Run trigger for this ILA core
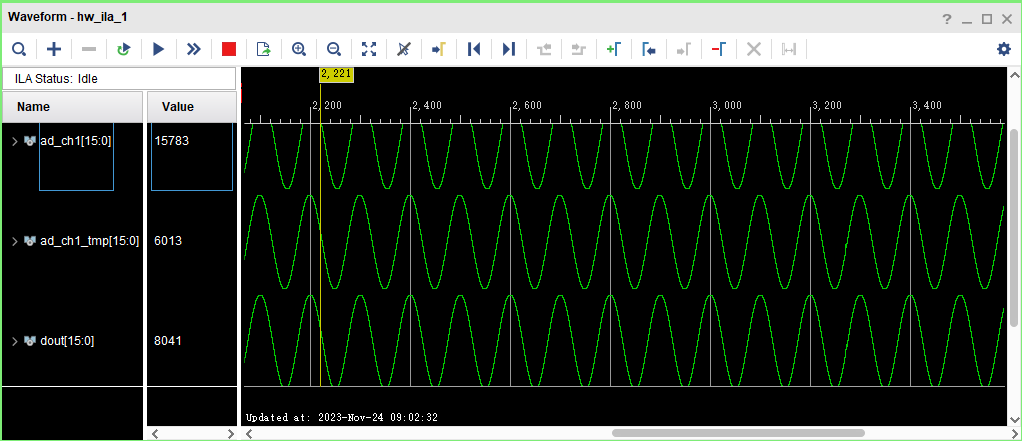The width and height of the screenshot is (1022, 441). 158,49
